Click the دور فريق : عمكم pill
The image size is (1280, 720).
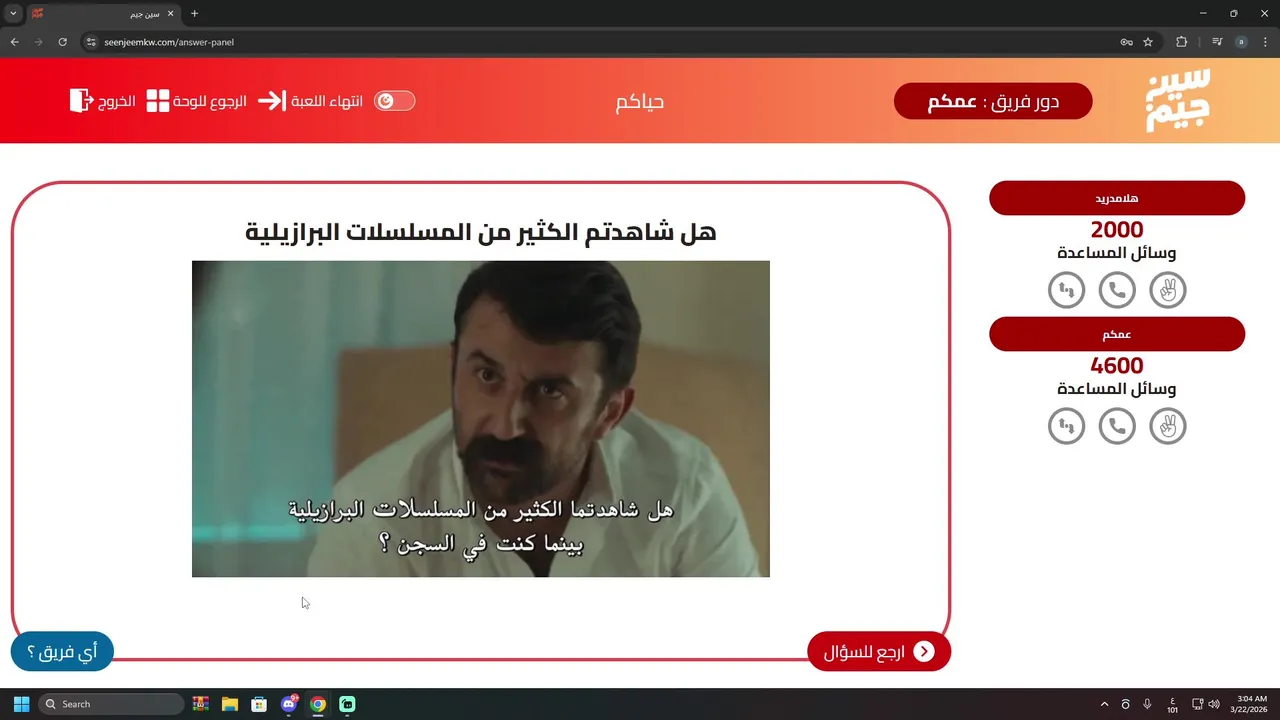[x=993, y=101]
